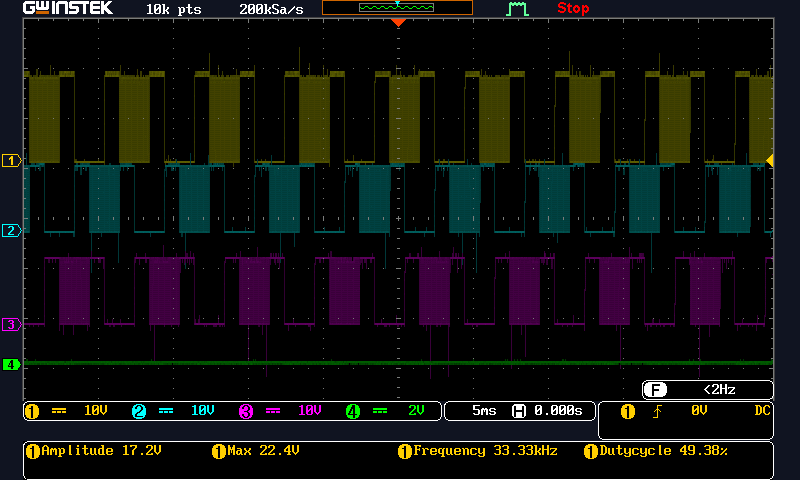Click the channel badge beside Max measurement
800x480 pixels.
218,451
